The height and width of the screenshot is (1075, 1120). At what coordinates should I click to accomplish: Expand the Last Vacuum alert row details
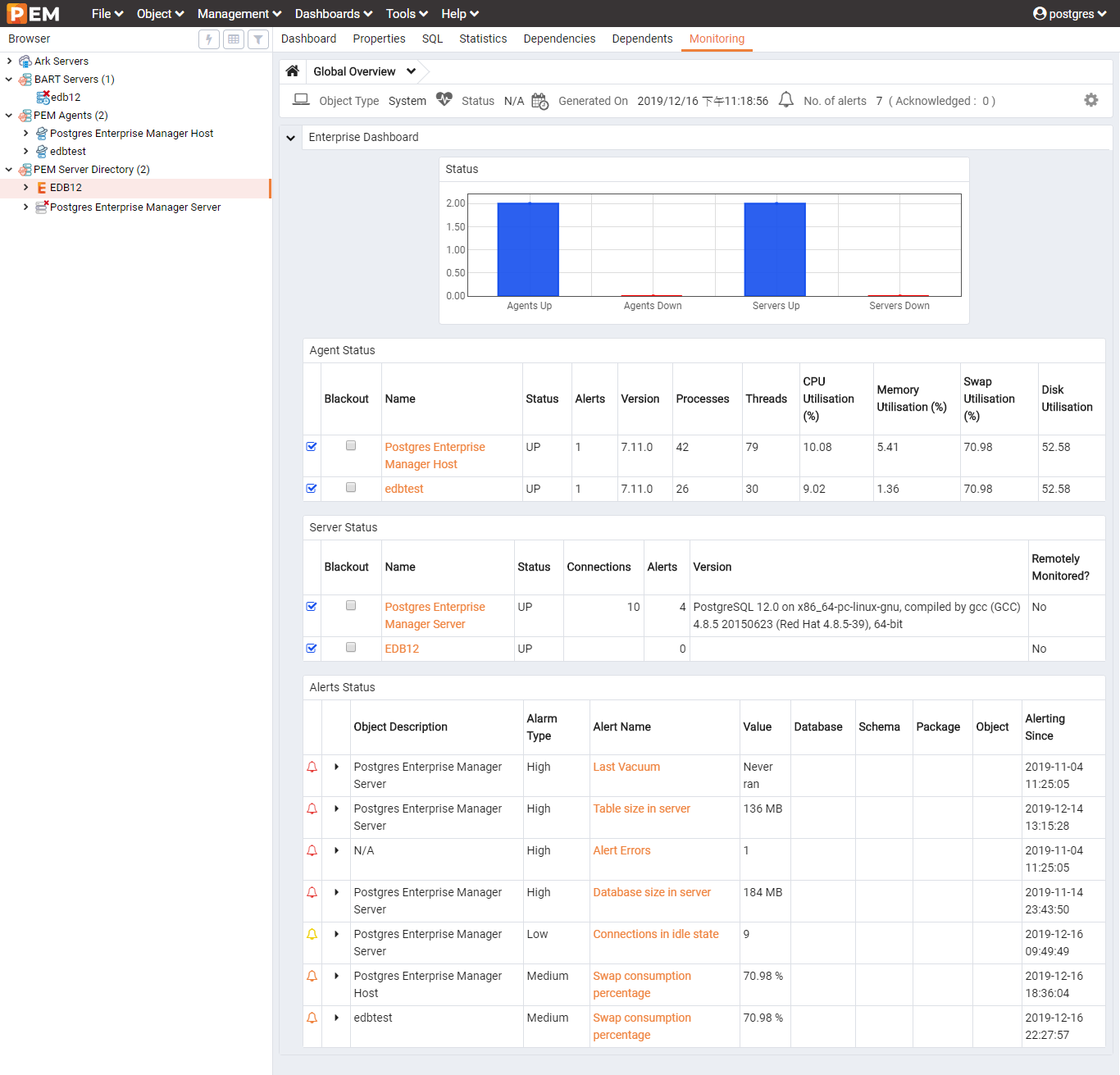coord(337,768)
